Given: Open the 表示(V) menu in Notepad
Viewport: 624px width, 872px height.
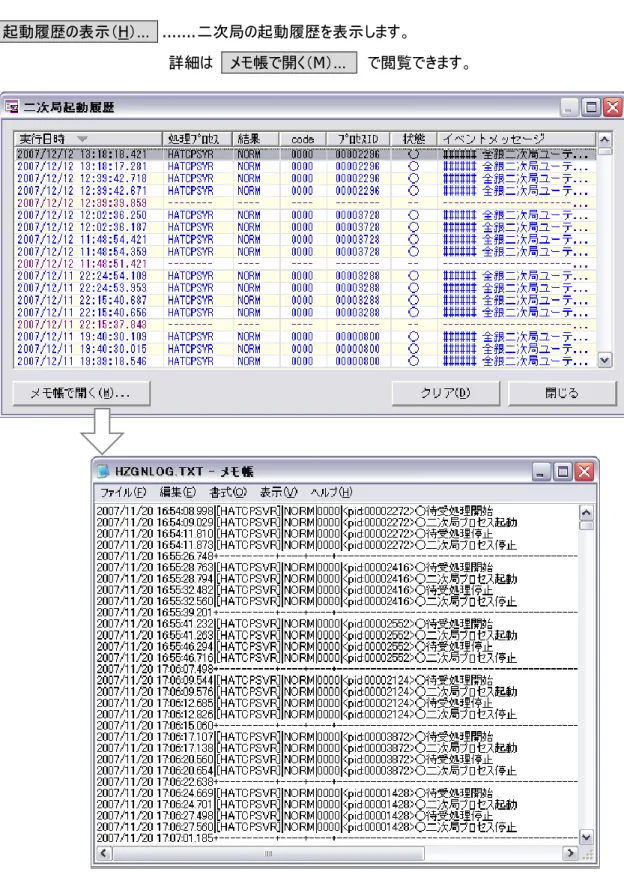Looking at the screenshot, I should coord(279,492).
